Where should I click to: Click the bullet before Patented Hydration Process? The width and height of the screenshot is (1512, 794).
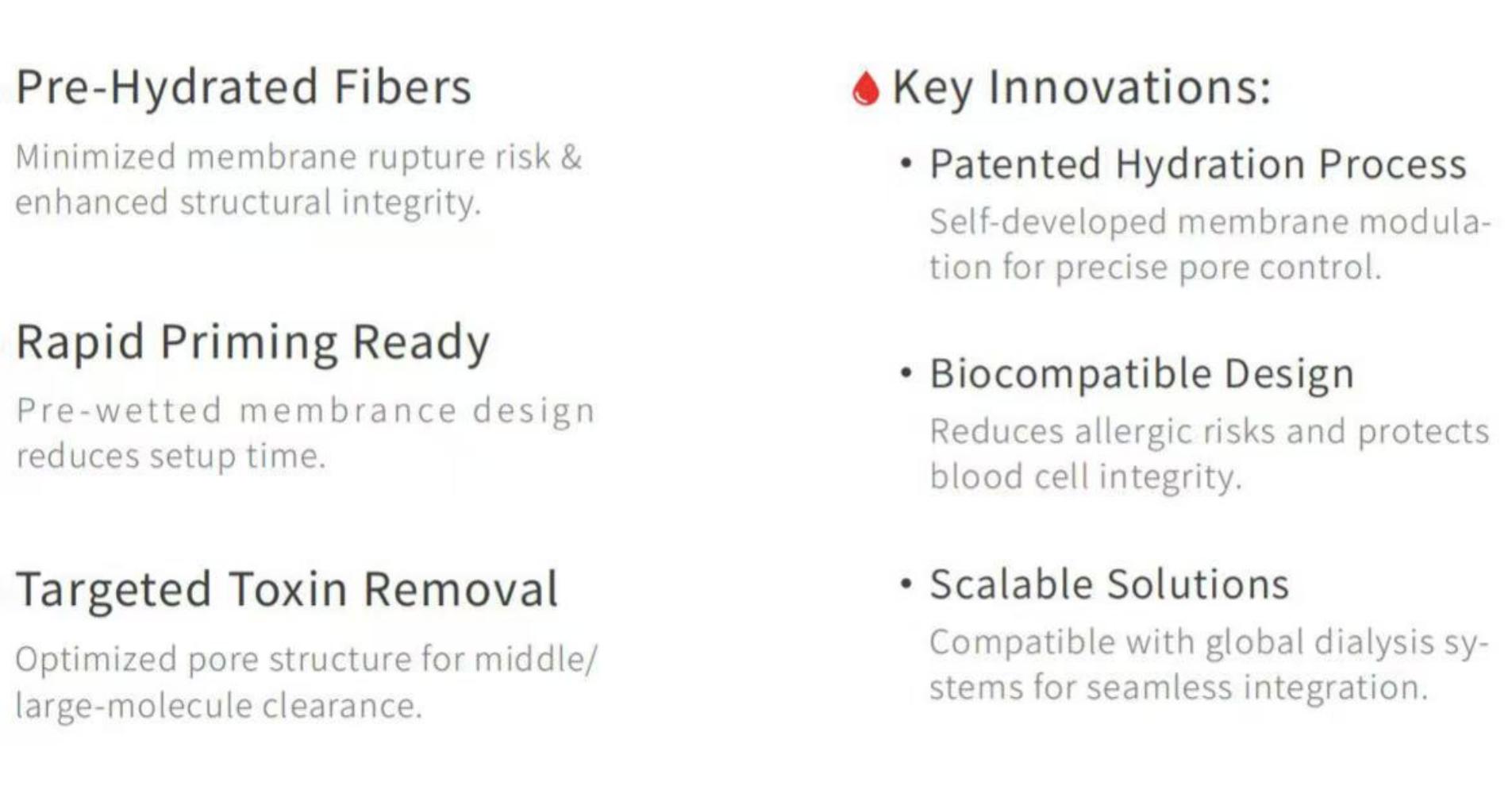(x=906, y=163)
